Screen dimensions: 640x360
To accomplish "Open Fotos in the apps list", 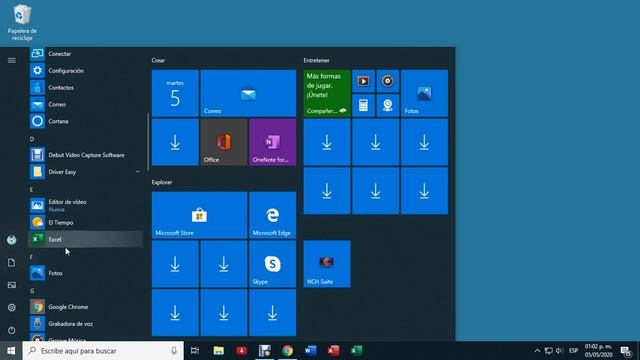I will click(x=86, y=273).
